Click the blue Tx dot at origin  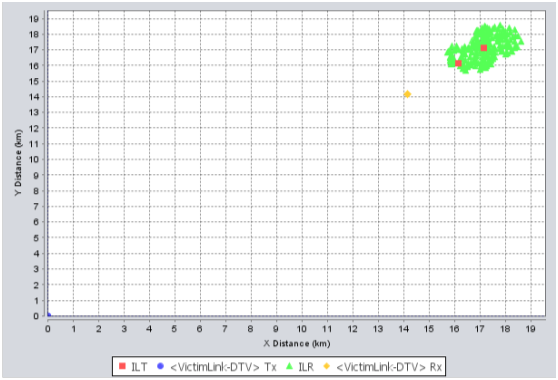click(49, 315)
